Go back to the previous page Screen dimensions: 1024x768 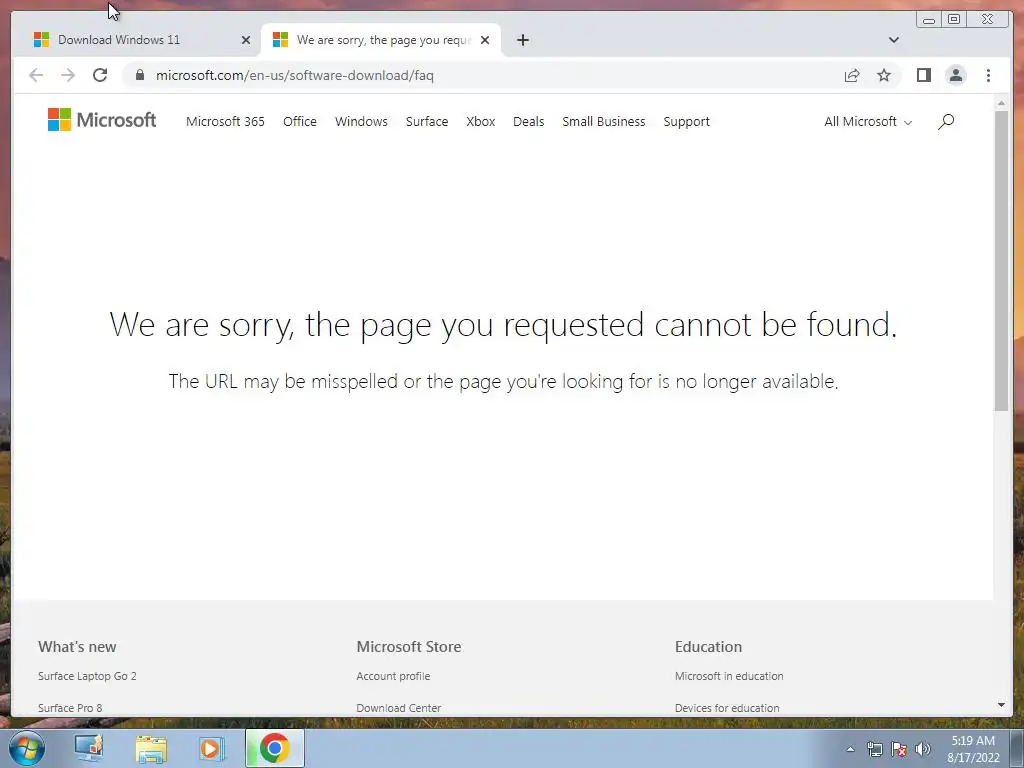36,75
